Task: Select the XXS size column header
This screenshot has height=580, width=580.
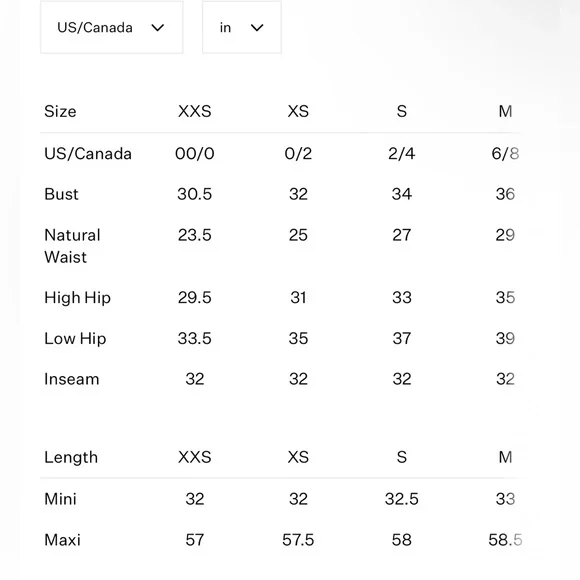Action: click(195, 111)
